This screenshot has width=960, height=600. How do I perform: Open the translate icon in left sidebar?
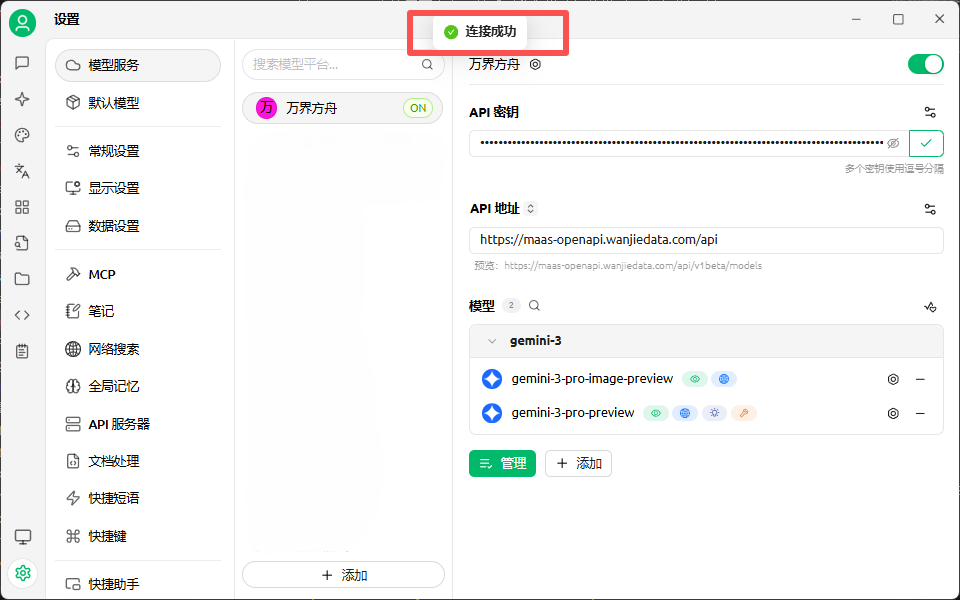[22, 171]
